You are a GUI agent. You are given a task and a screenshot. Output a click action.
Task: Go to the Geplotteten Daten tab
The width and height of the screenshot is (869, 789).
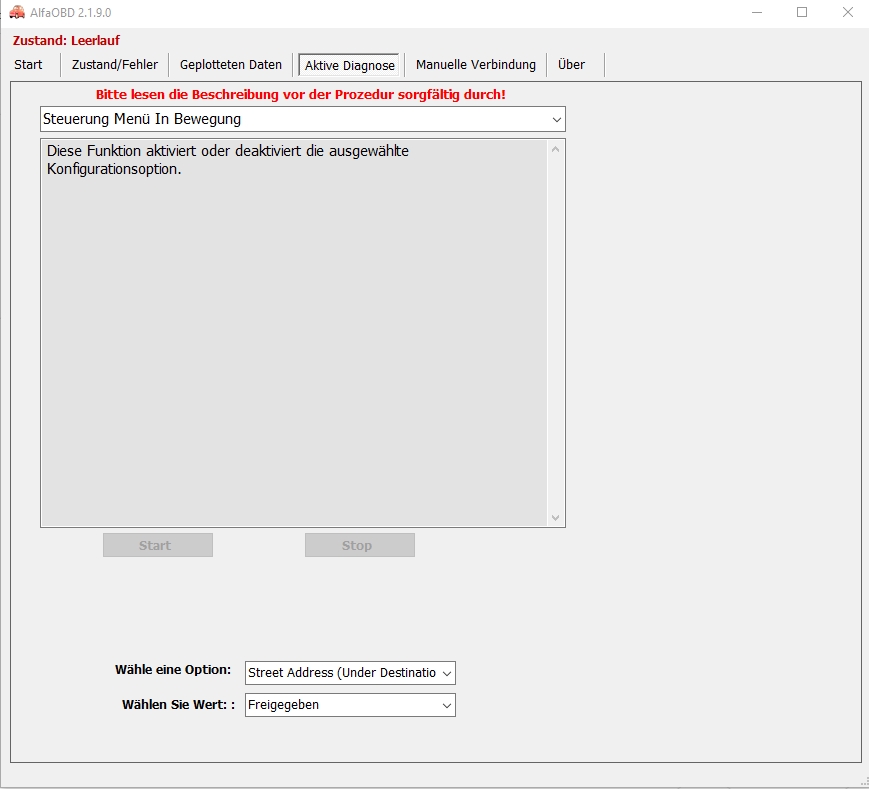[231, 65]
